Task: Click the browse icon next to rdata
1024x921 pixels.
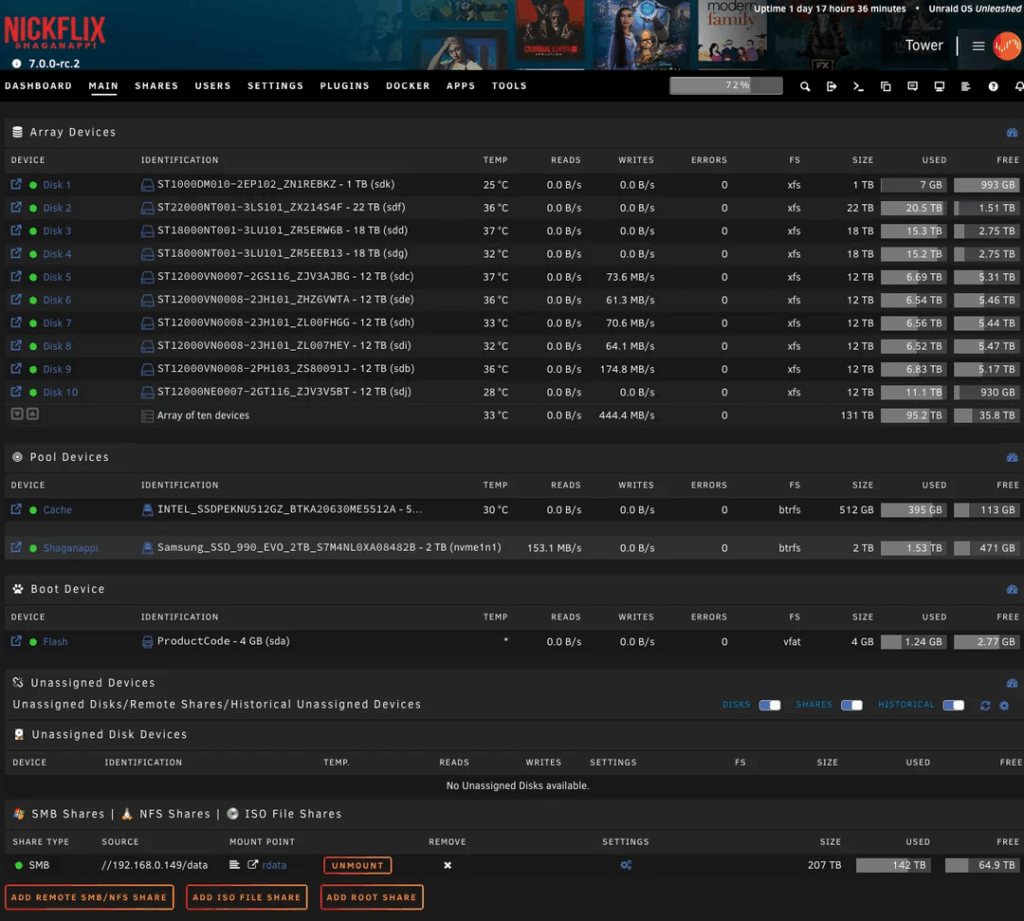Action: pos(253,864)
